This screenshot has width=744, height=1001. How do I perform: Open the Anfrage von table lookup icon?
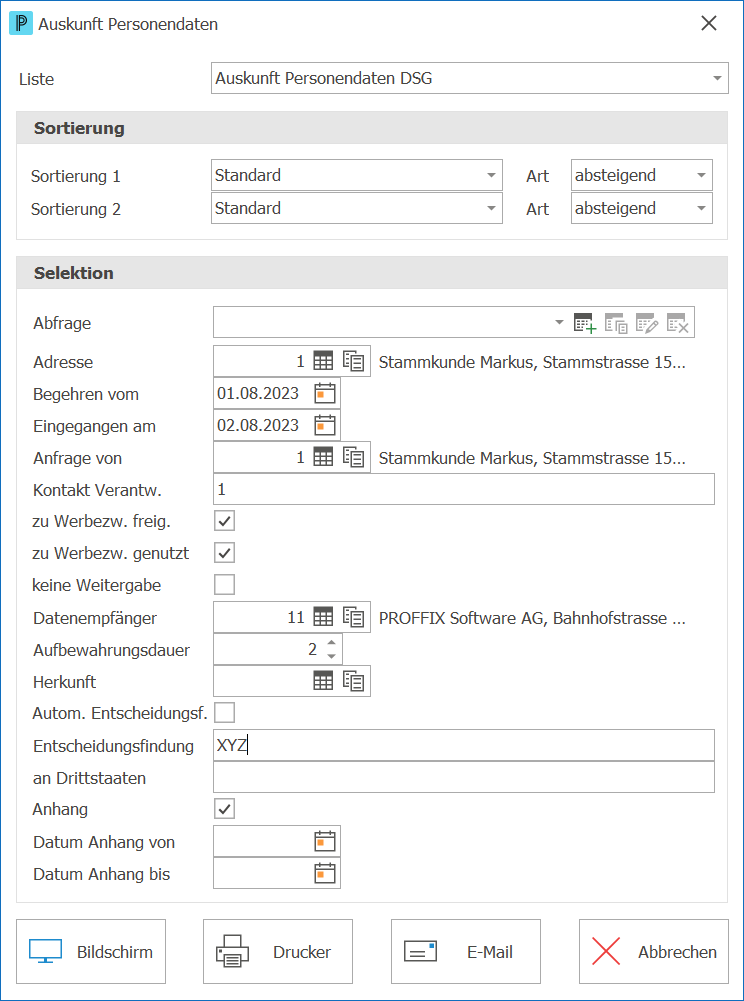(x=323, y=458)
